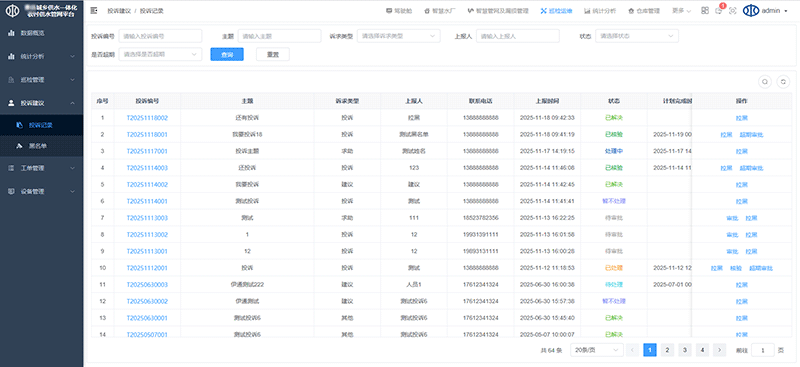800x367 pixels.
Task: Go to page 3 in pagination
Action: 685,350
